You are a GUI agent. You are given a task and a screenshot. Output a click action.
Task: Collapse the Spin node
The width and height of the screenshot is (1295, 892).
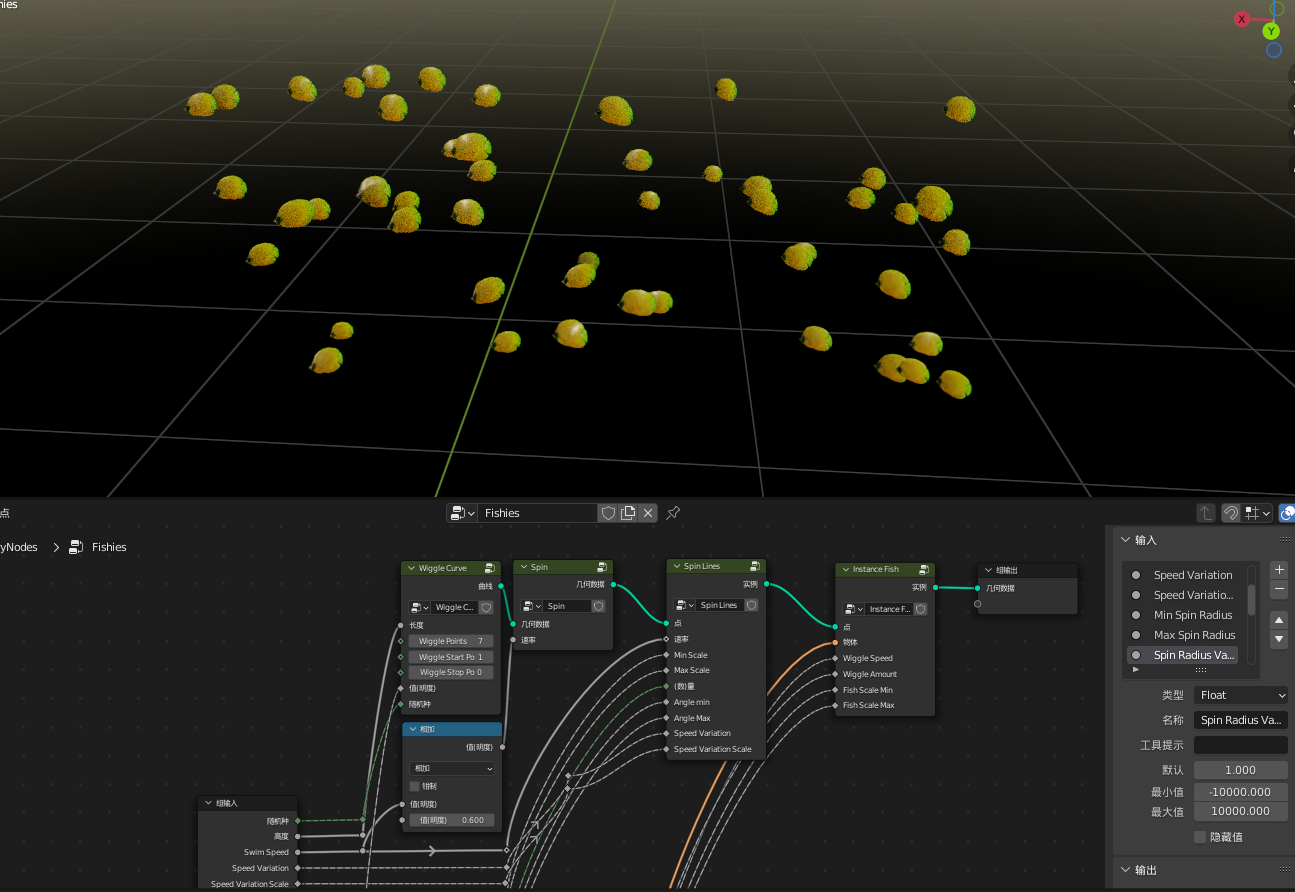tap(522, 567)
